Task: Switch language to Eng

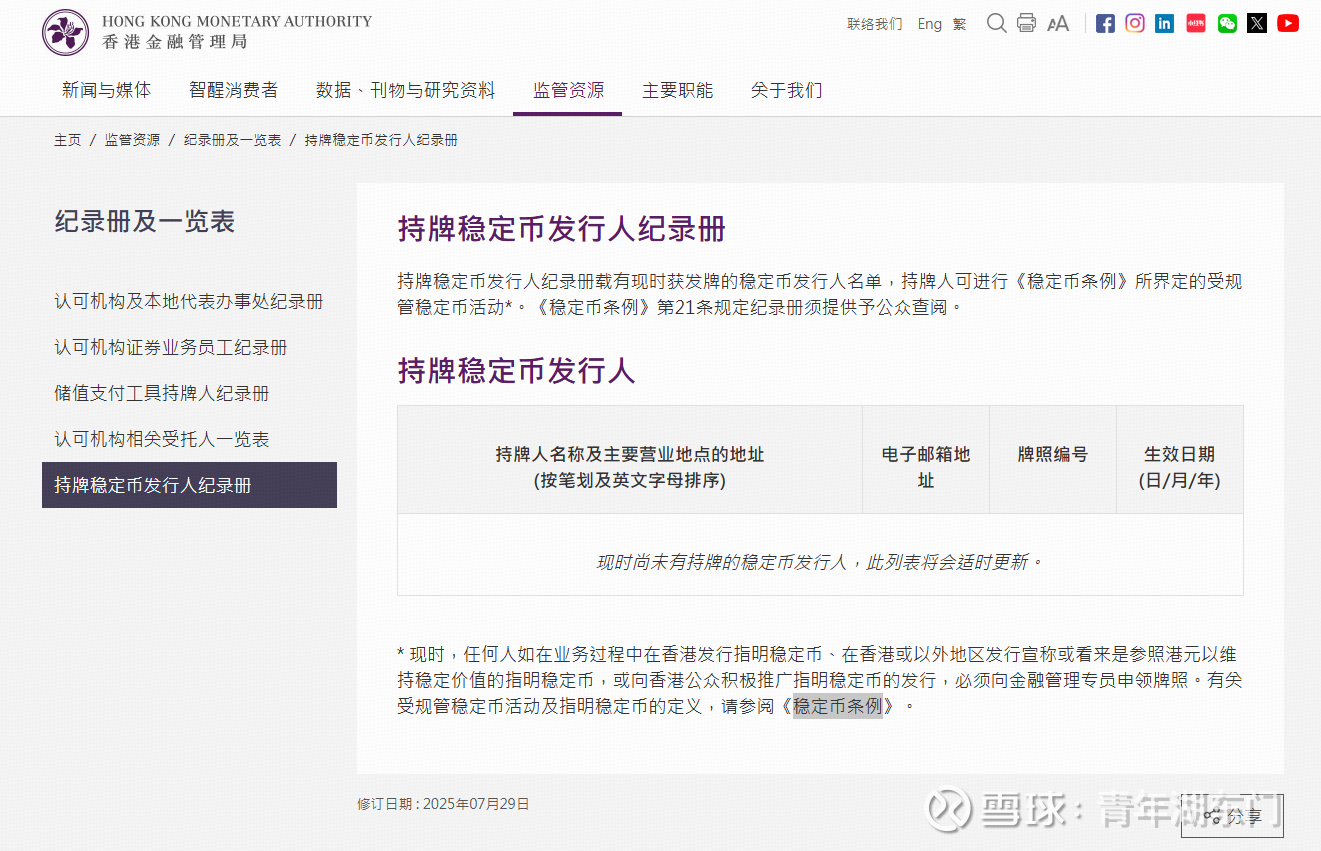Action: pyautogui.click(x=929, y=24)
